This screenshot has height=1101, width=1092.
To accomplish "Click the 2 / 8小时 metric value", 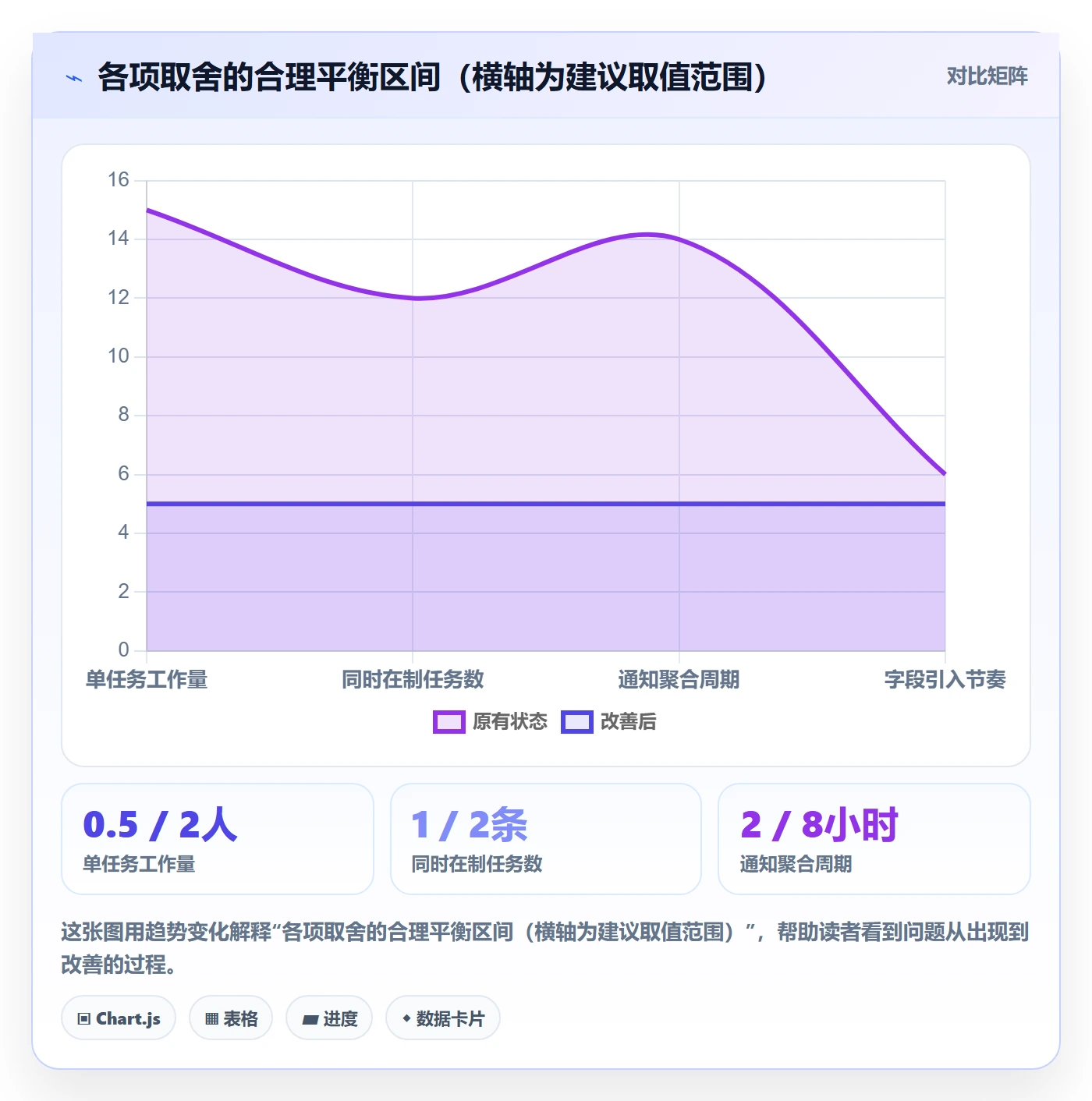I will point(819,825).
